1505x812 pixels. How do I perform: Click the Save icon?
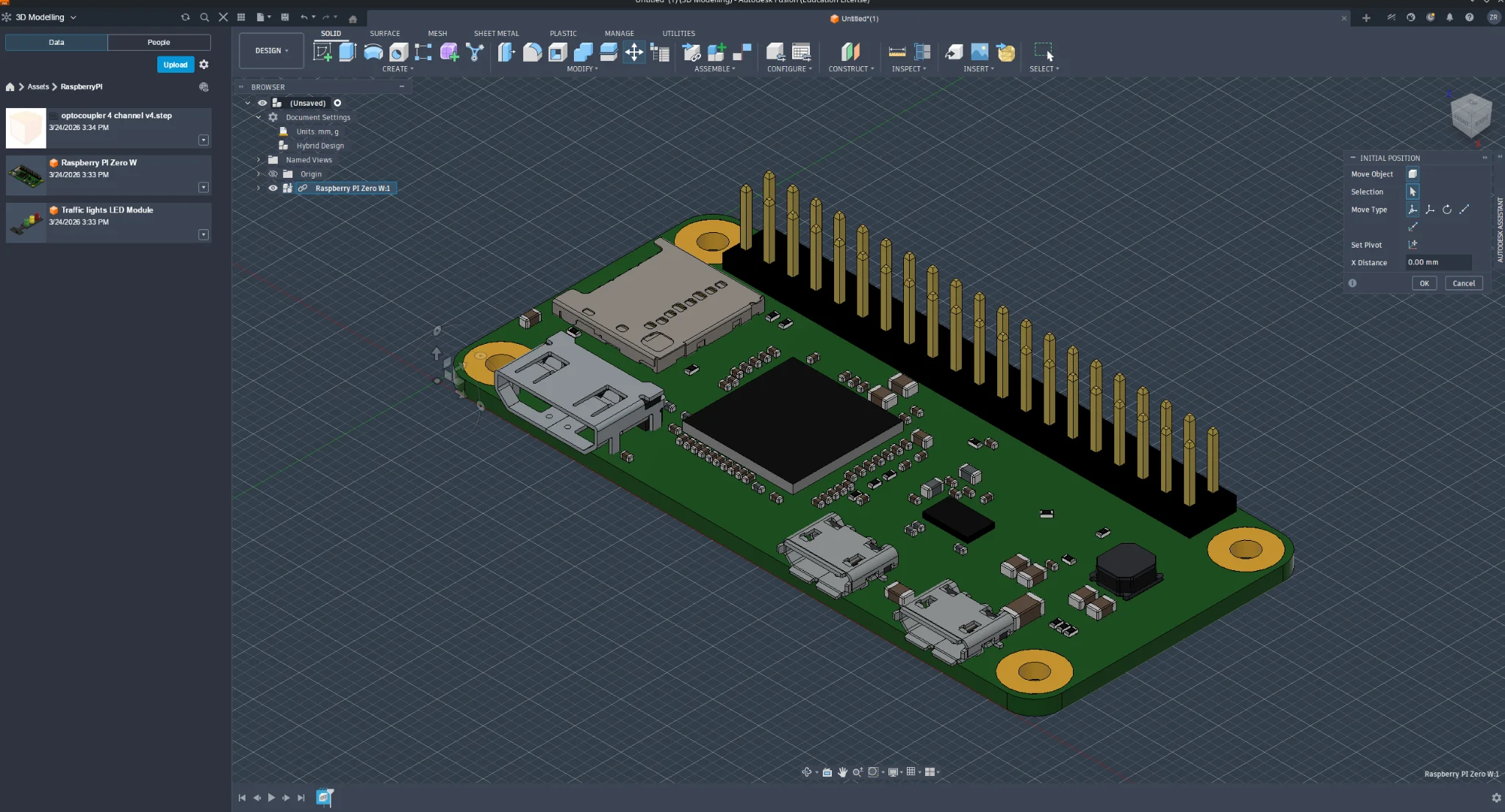(285, 17)
